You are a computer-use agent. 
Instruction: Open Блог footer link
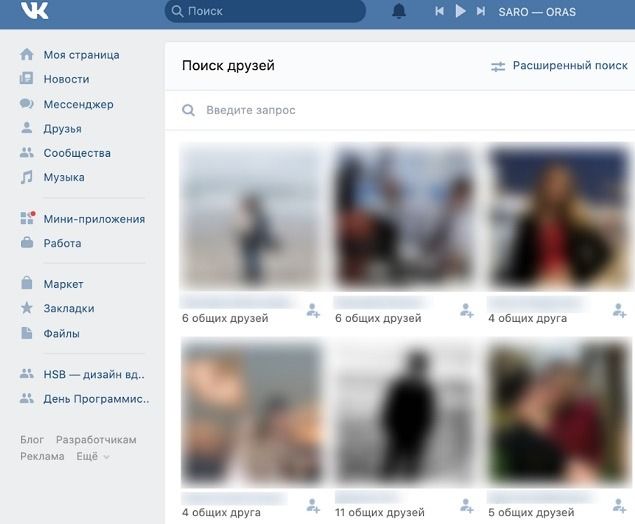tap(32, 440)
